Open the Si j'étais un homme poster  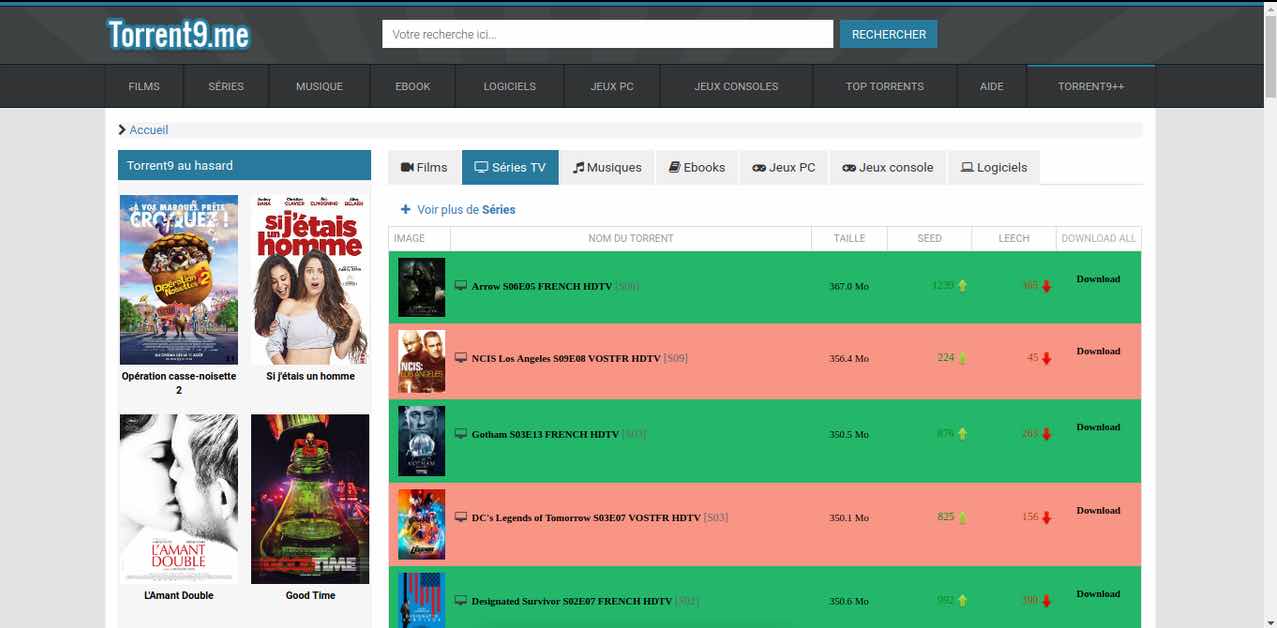310,280
